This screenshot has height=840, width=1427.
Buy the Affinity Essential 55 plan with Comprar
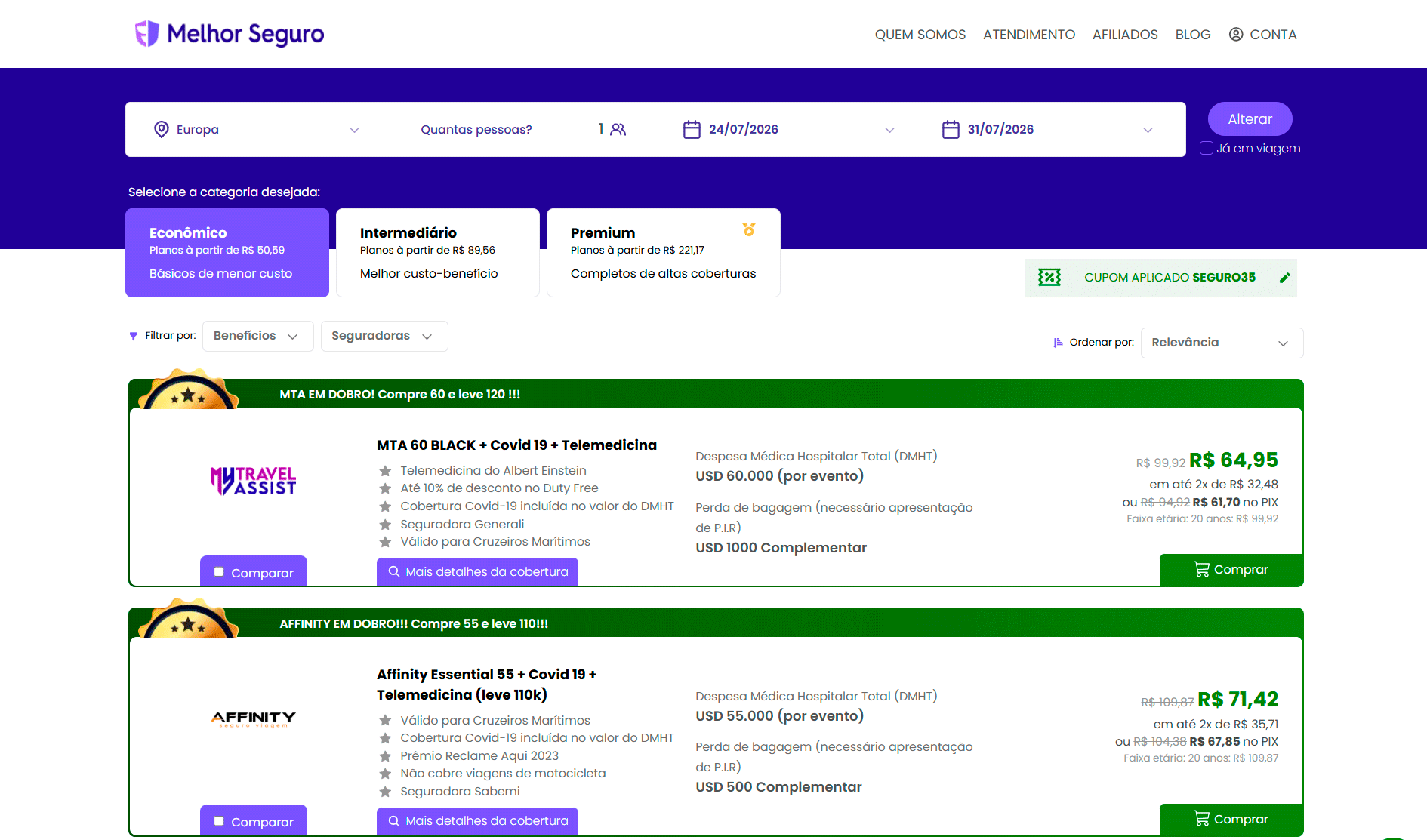coord(1231,820)
